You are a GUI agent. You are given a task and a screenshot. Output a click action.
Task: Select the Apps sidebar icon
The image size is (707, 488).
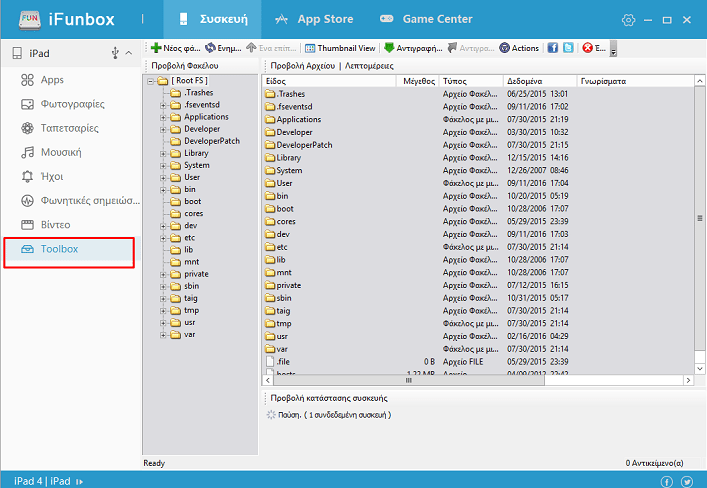coord(28,80)
